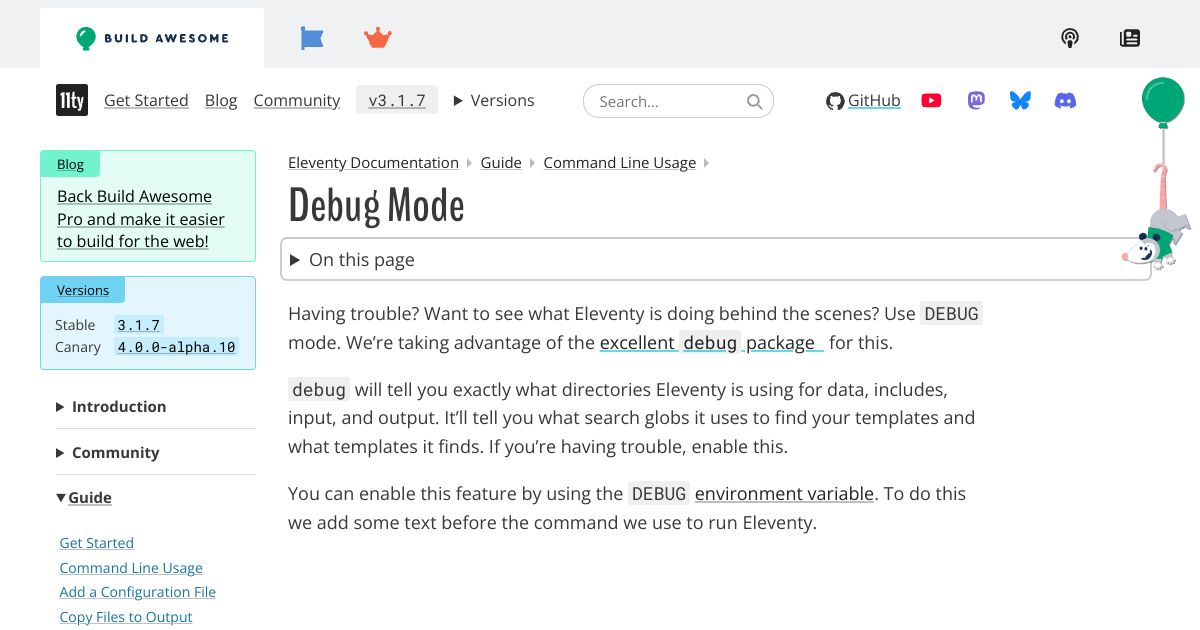Viewport: 1200px width, 630px height.
Task: Open the Blog navigation link
Action: click(x=221, y=100)
